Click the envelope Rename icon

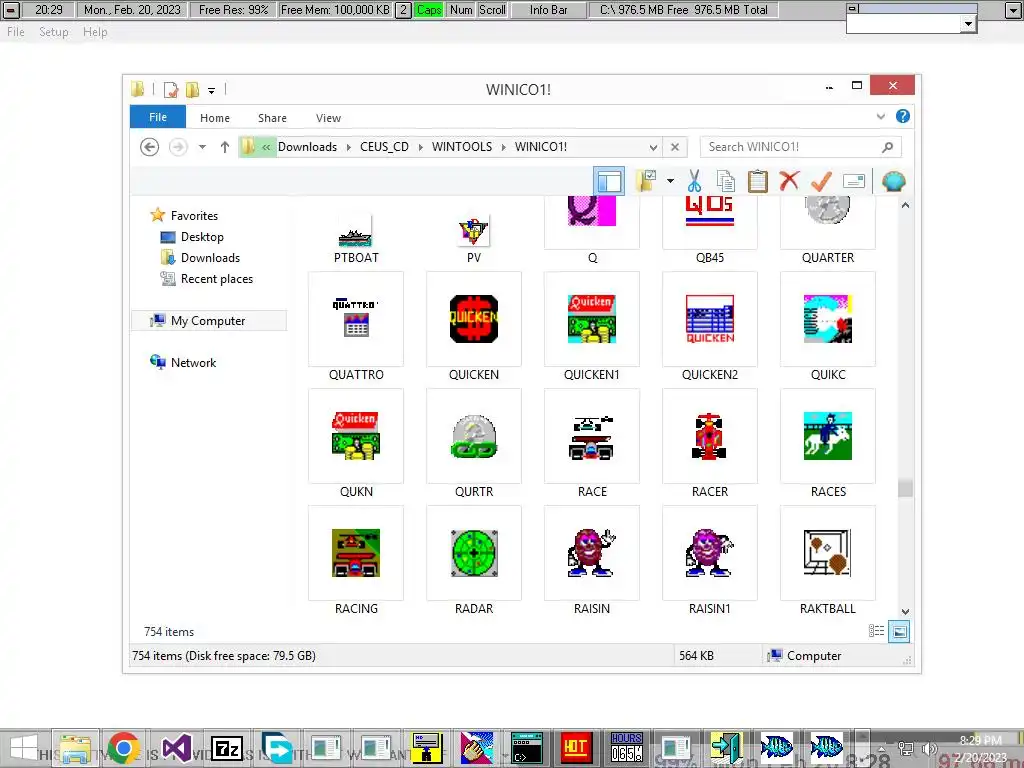tap(854, 181)
